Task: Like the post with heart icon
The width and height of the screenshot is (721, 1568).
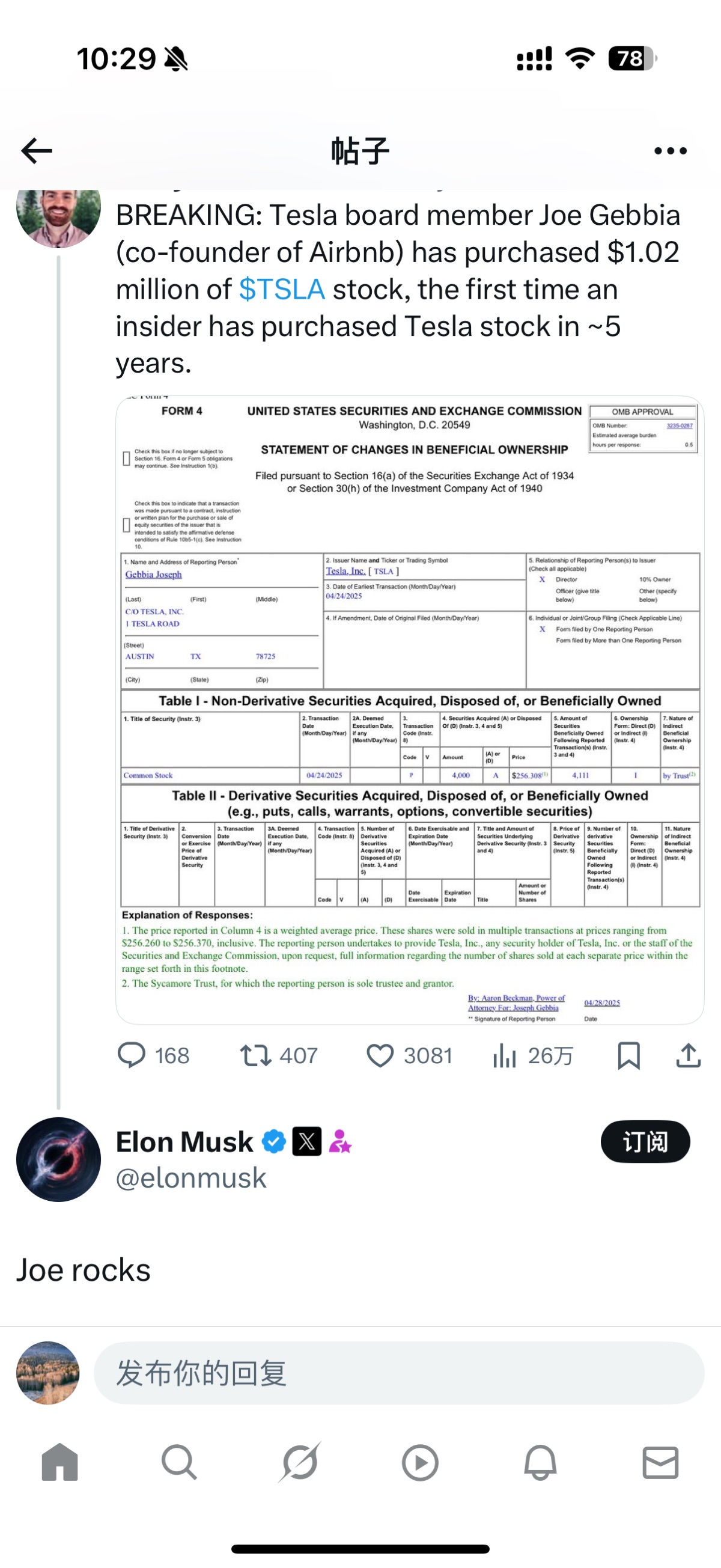Action: point(380,1055)
